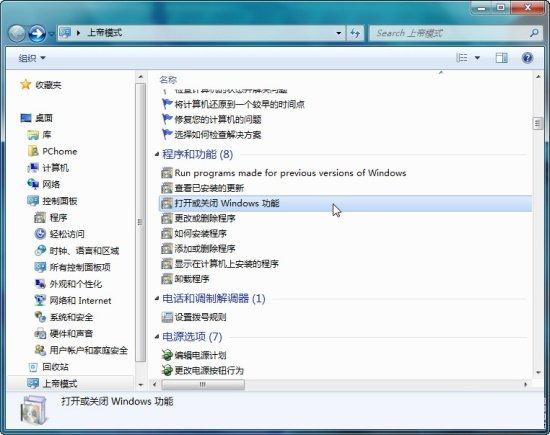The width and height of the screenshot is (550, 435).
Task: Refresh the 上帝模式 folder view
Action: click(355, 33)
